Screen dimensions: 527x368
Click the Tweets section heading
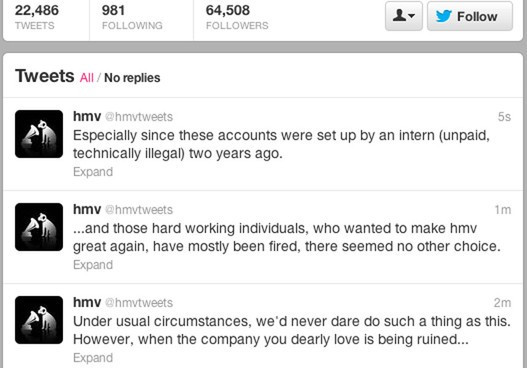(45, 76)
